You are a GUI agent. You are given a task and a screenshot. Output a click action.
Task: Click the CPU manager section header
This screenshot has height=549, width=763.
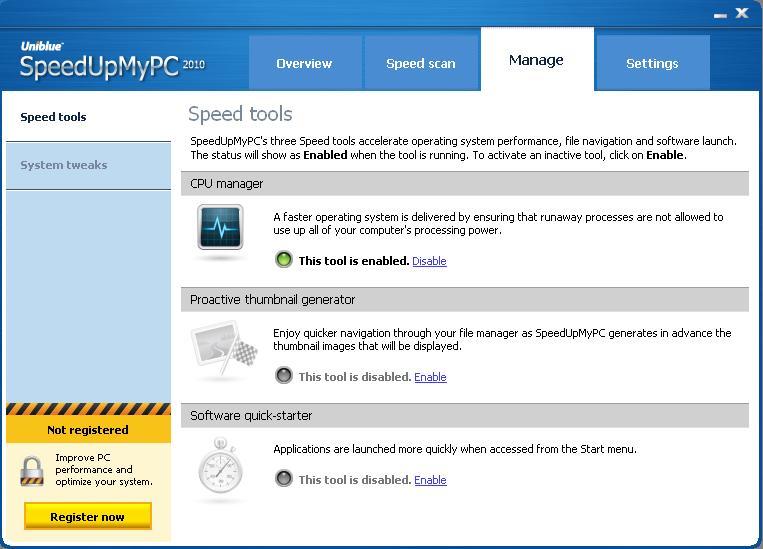[x=465, y=183]
